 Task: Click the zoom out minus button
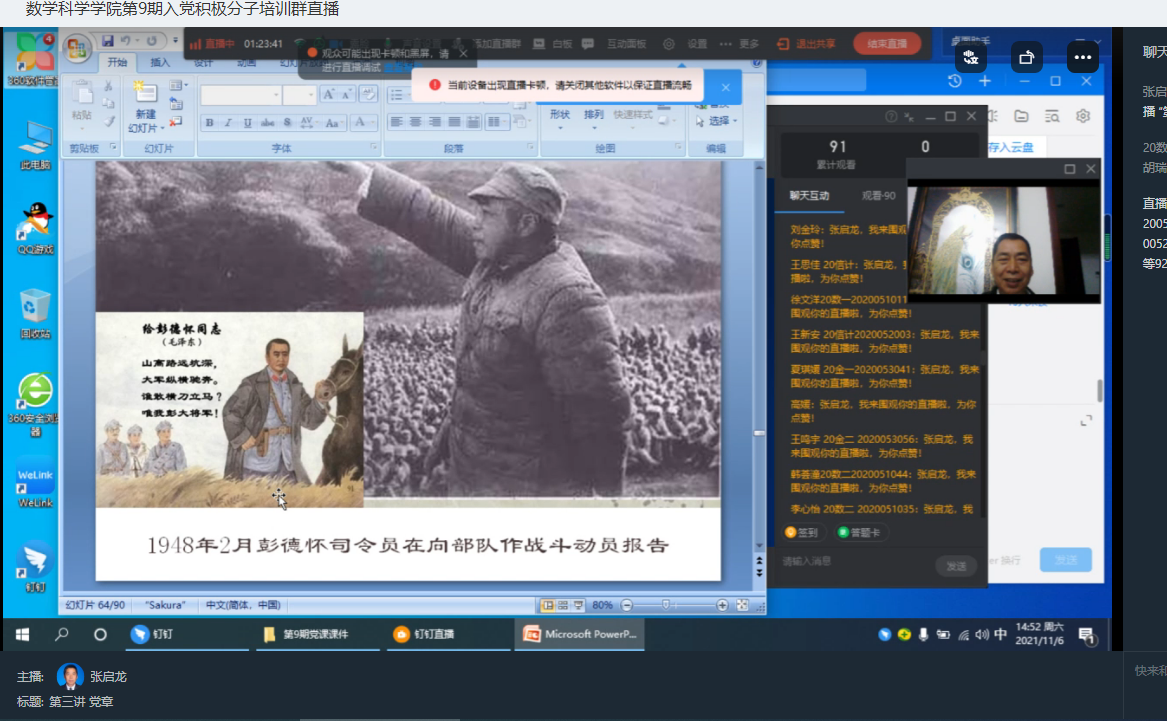[627, 606]
